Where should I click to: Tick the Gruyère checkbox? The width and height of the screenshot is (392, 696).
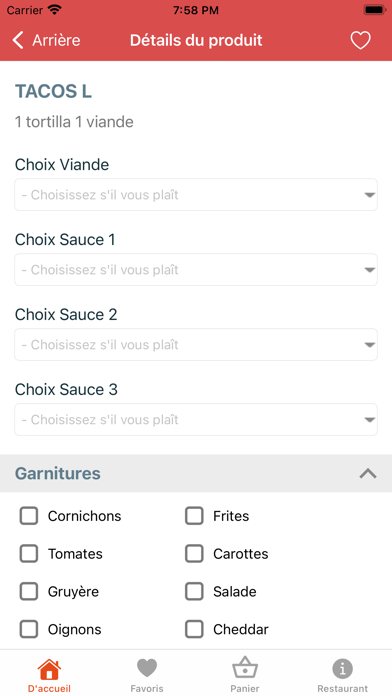pyautogui.click(x=29, y=592)
